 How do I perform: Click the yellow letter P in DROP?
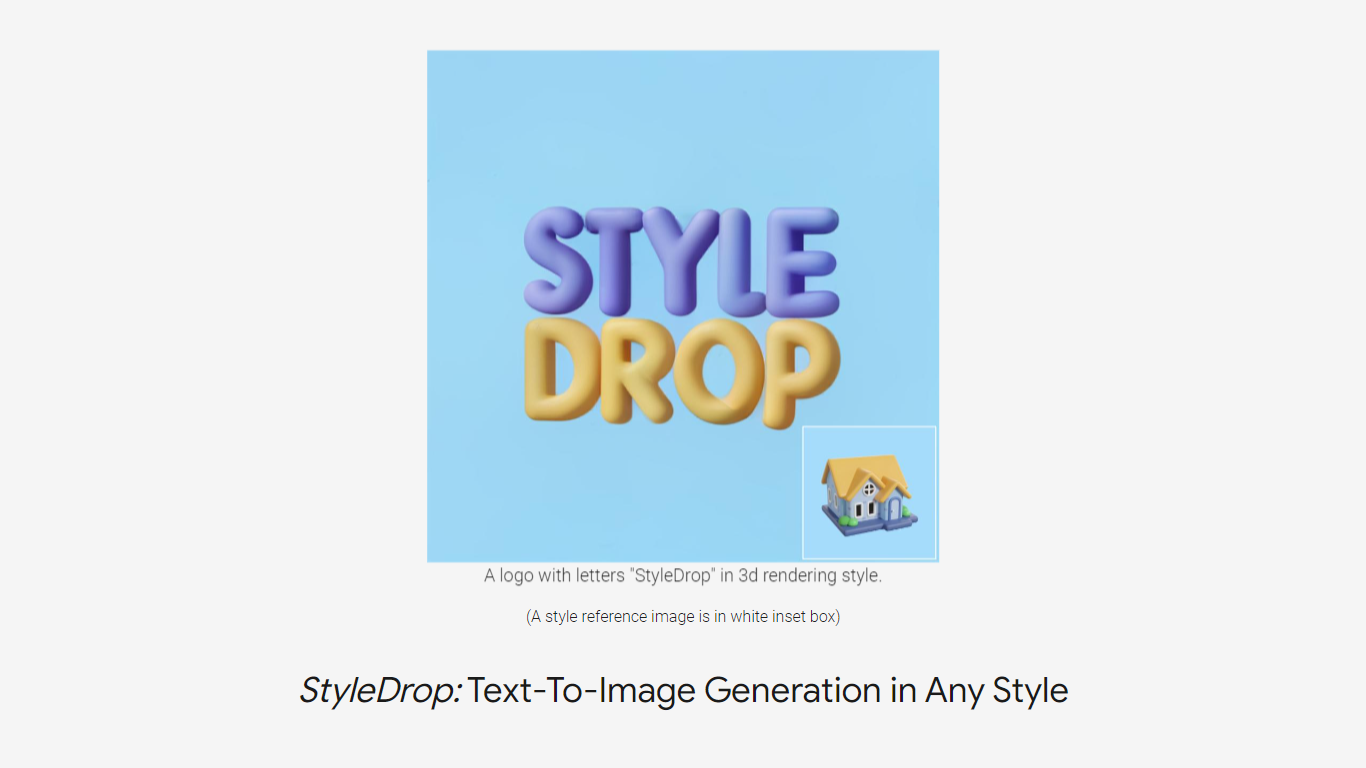click(803, 374)
